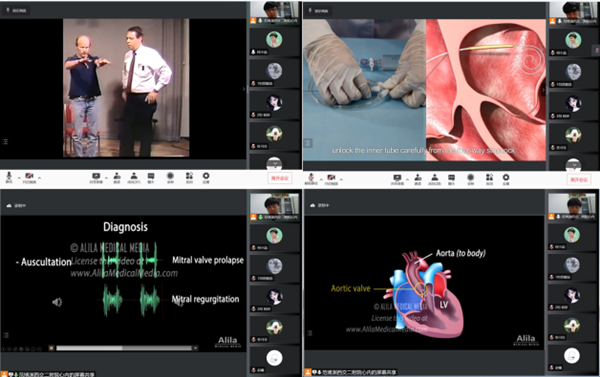Expand share screen options arrow in two-men meeting
600x377 pixels.
(106, 178)
